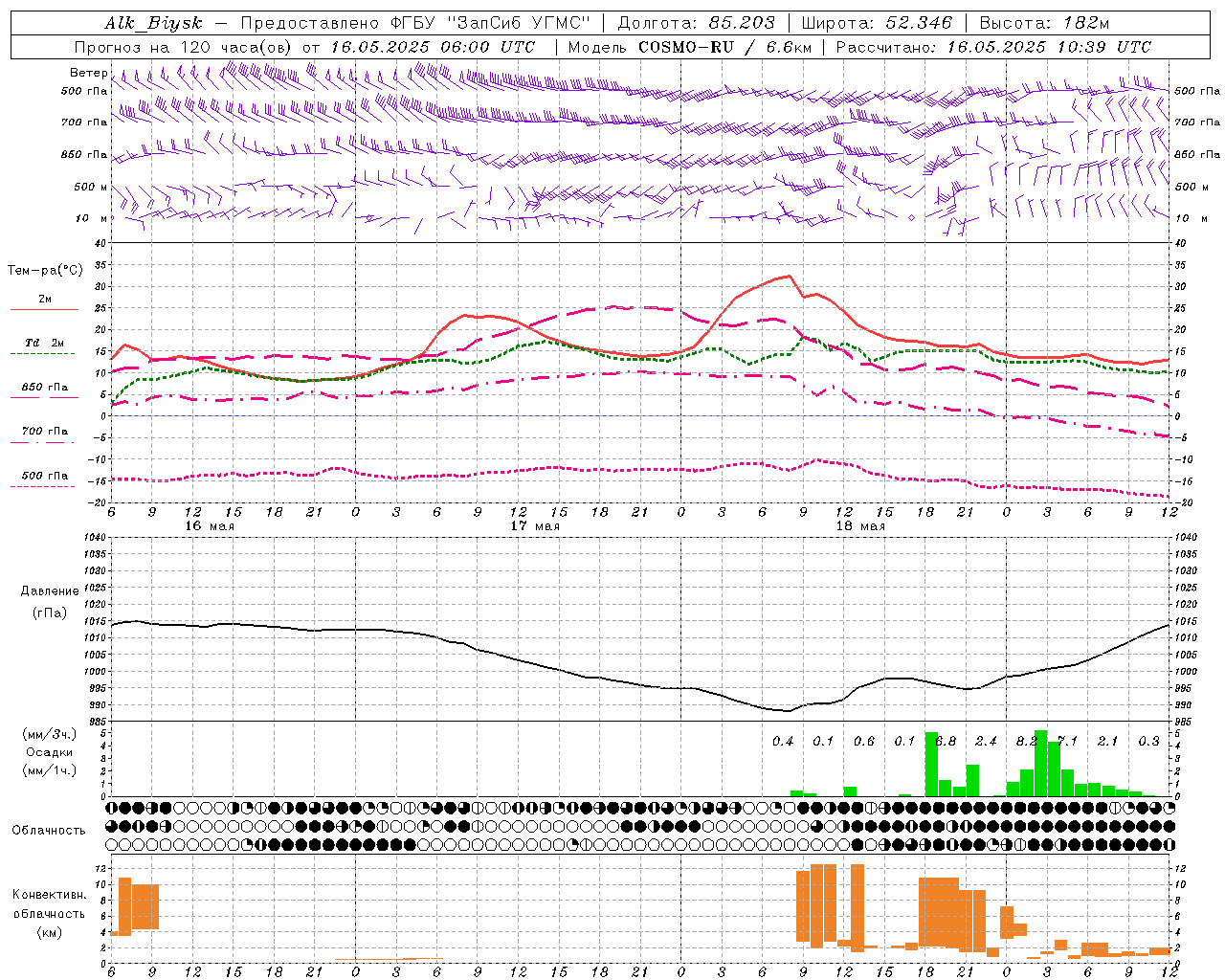Image resolution: width=1225 pixels, height=980 pixels.
Task: Click the 2.4 precipitation total value
Action: pyautogui.click(x=986, y=741)
